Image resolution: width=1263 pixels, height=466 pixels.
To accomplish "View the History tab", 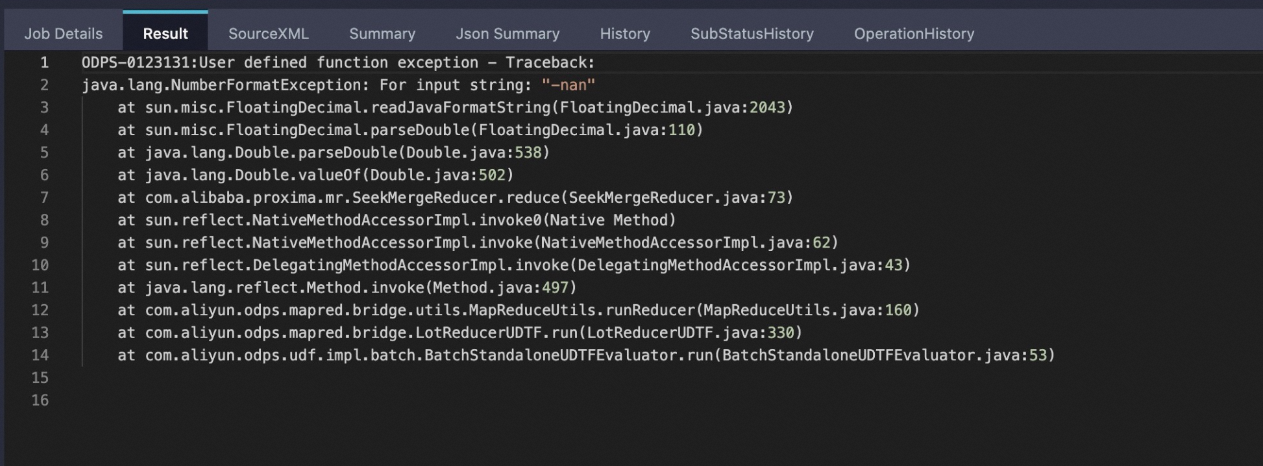I will coord(625,34).
